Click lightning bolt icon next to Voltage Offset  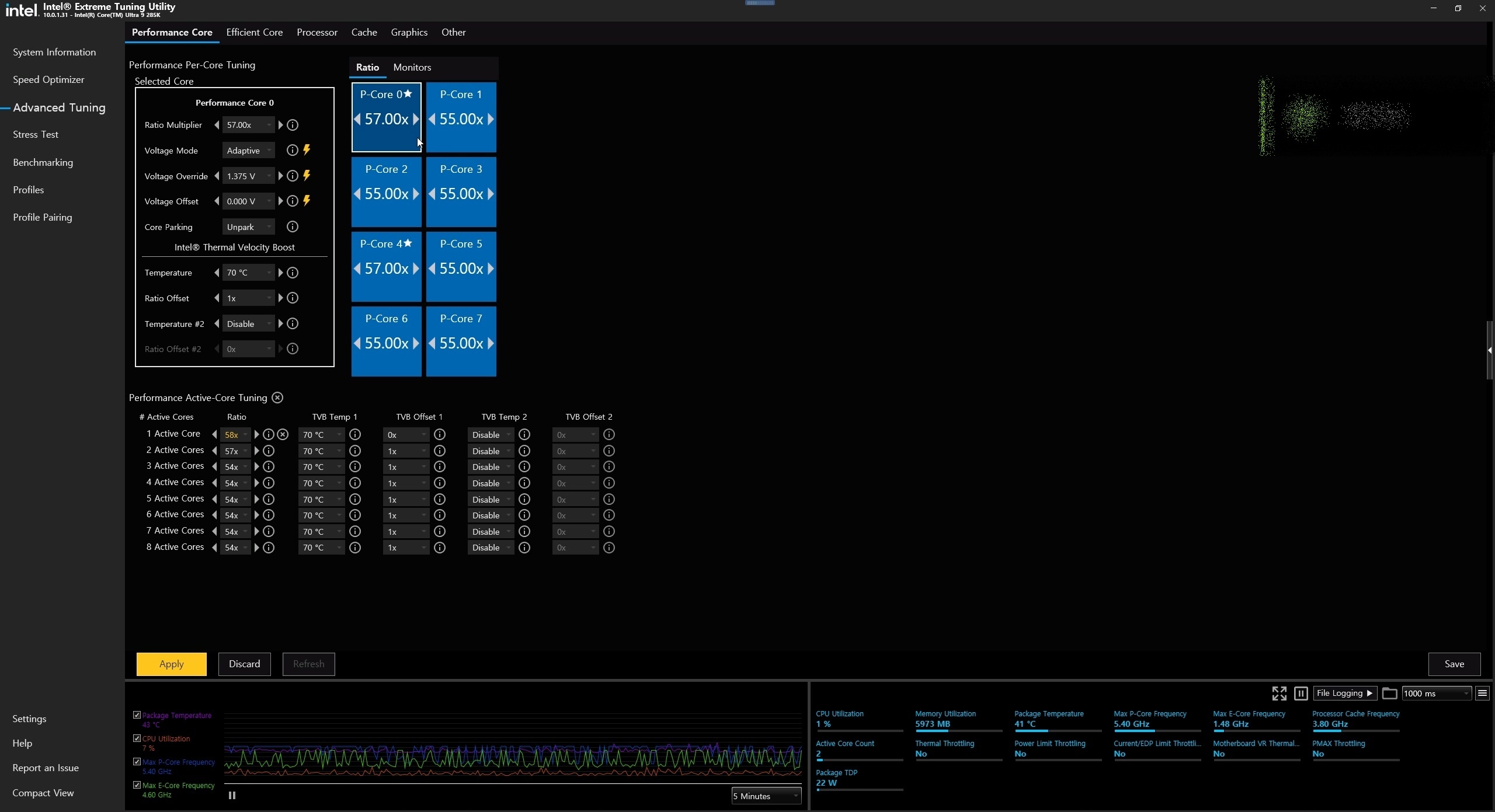coord(307,201)
